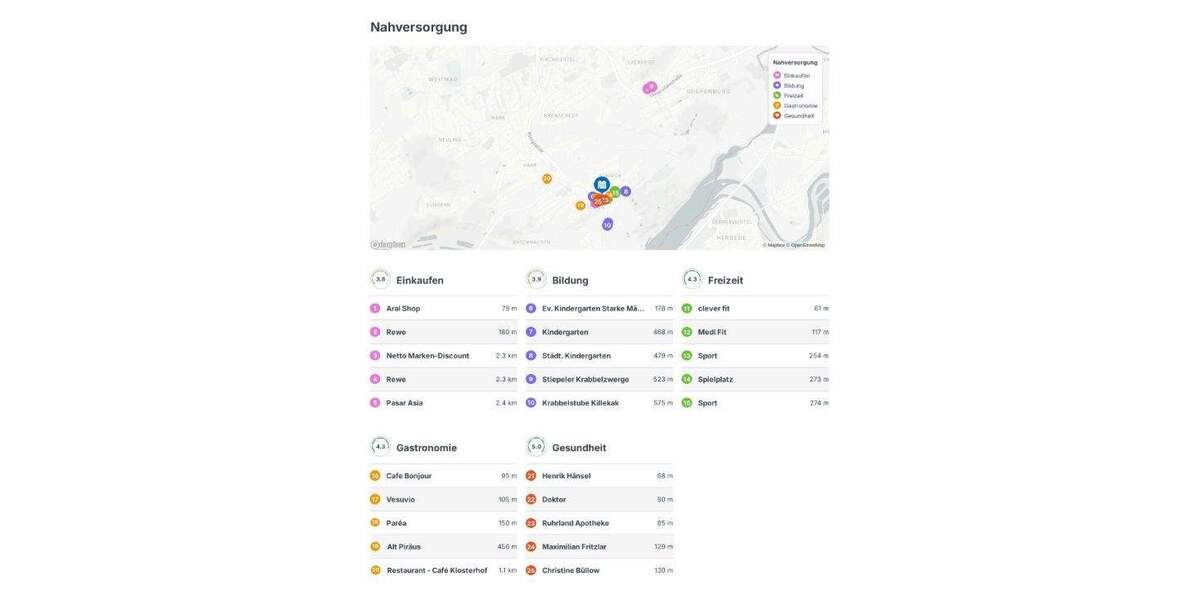Viewport: 1200px width, 600px height.
Task: Click map marker number 20
Action: pos(547,179)
